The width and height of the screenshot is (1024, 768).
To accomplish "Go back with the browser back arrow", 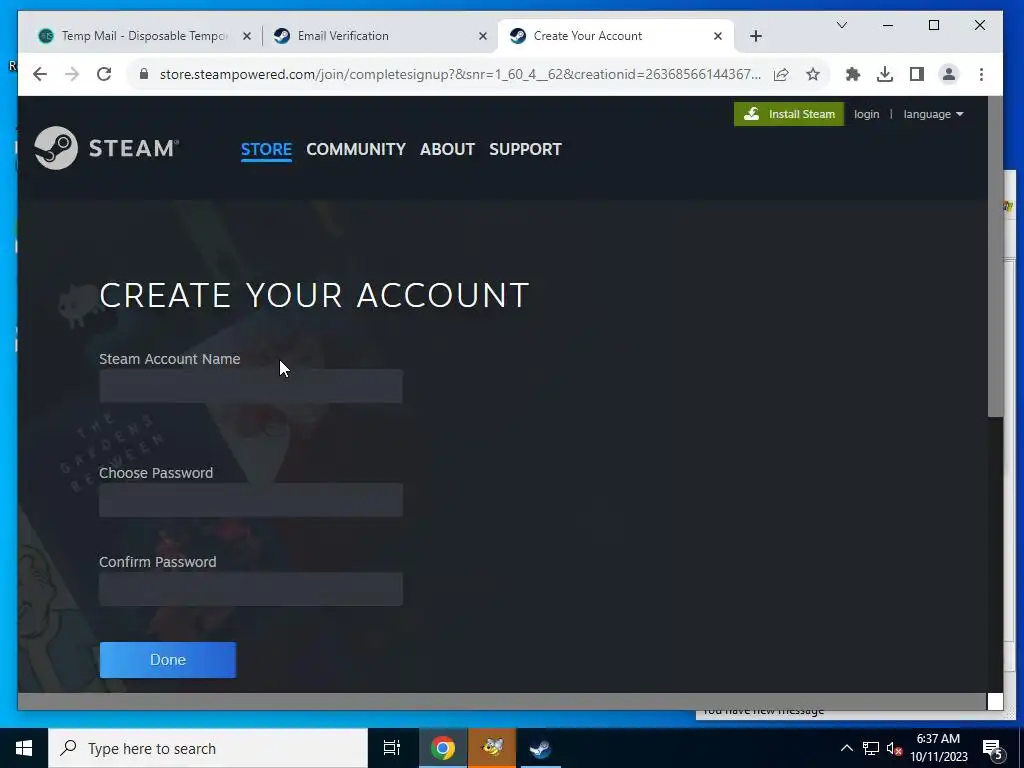I will [x=40, y=74].
